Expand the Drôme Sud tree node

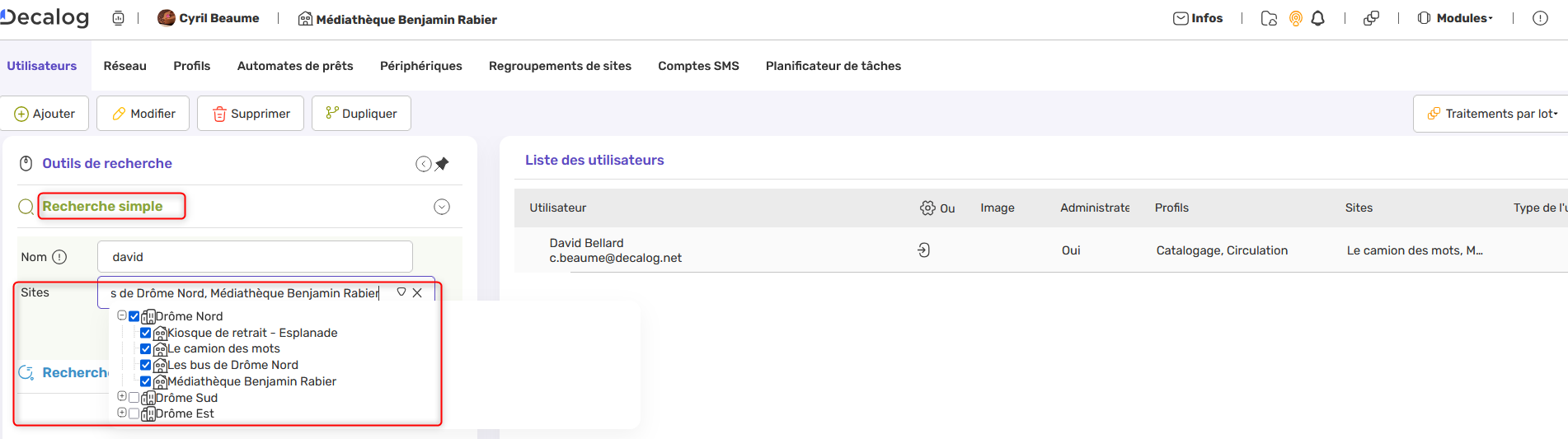tap(122, 397)
